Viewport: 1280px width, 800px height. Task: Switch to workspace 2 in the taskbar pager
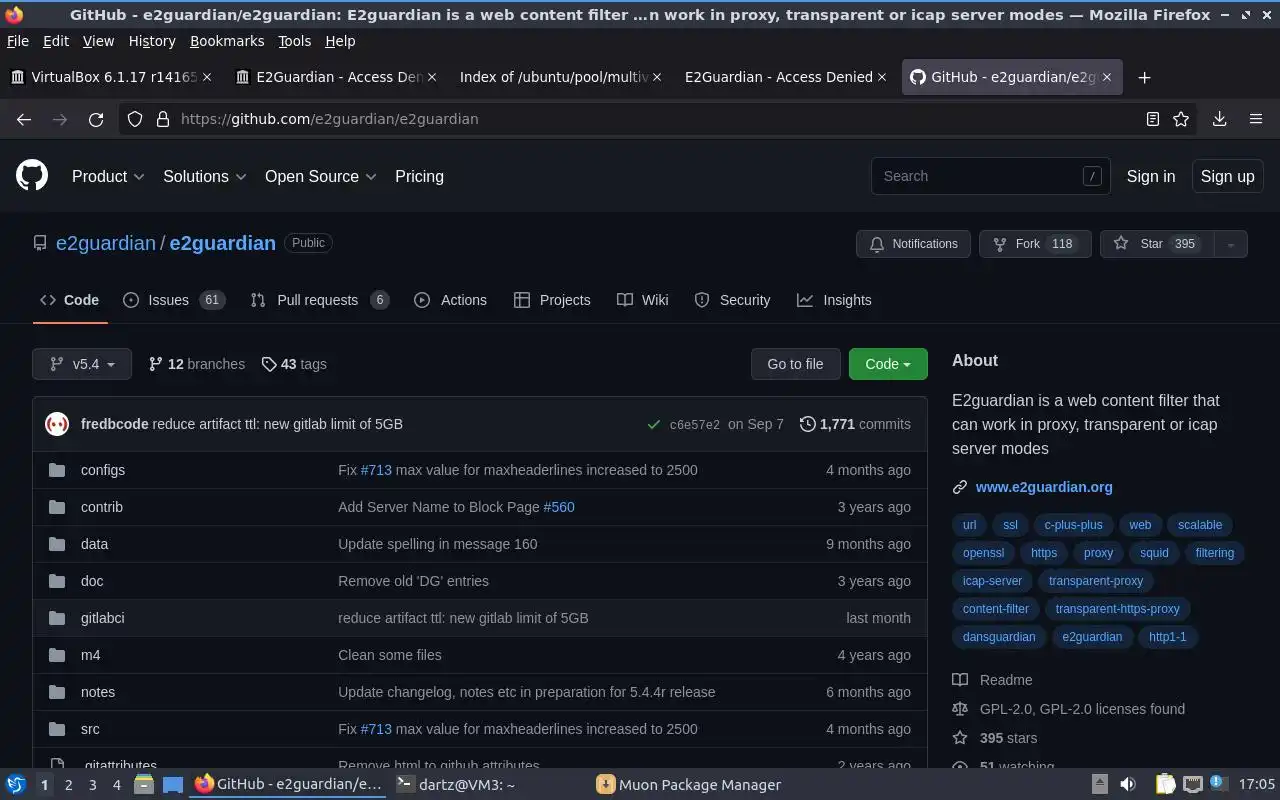[68, 785]
